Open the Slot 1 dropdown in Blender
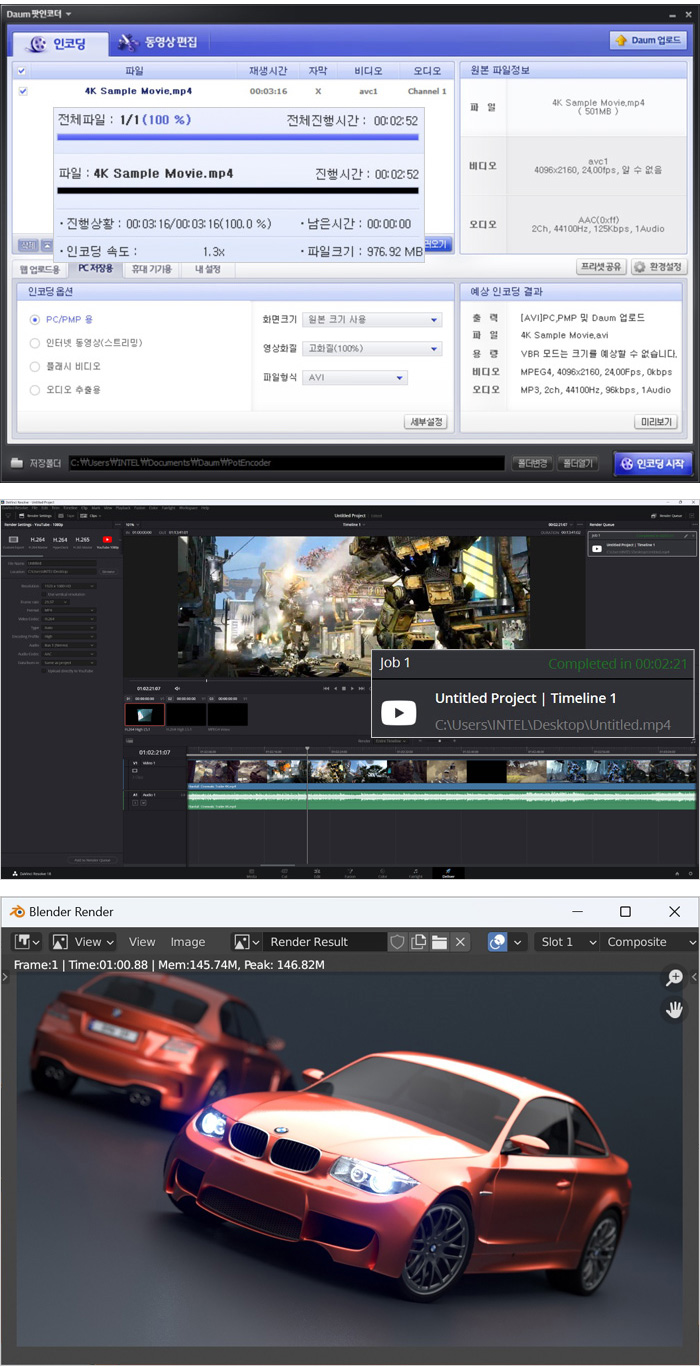This screenshot has width=700, height=1369. [x=566, y=942]
